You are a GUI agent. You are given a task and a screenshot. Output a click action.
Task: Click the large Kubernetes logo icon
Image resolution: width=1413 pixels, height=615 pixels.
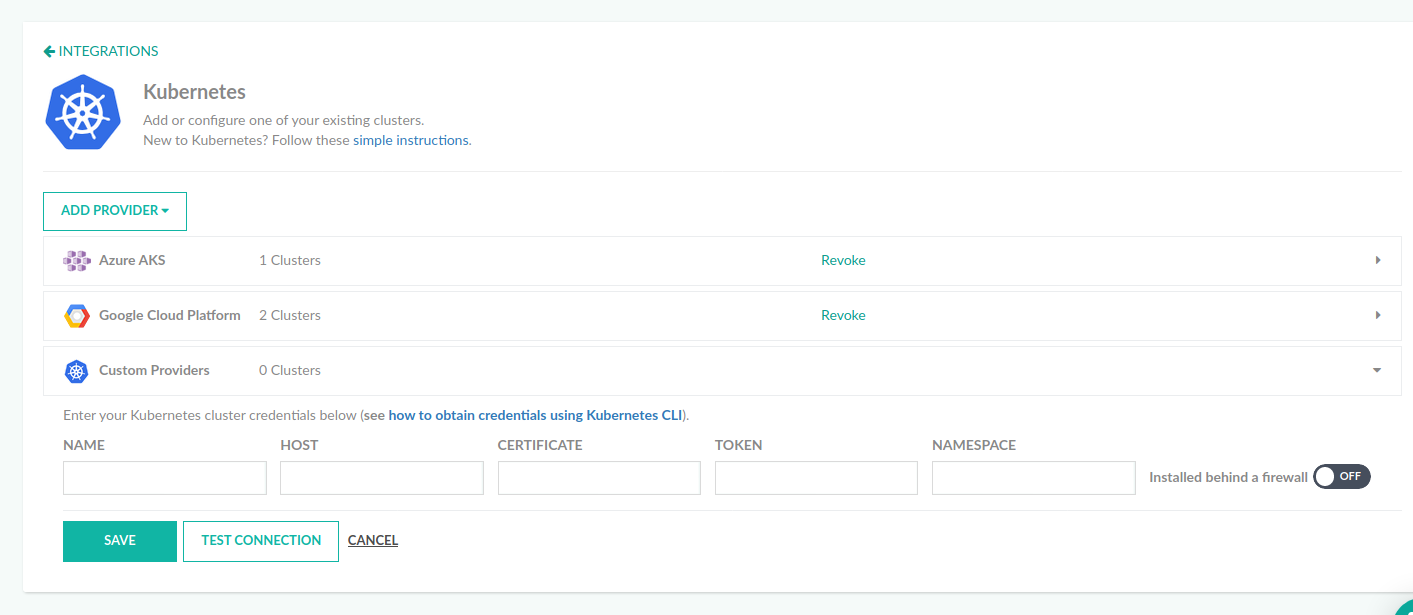coord(83,112)
